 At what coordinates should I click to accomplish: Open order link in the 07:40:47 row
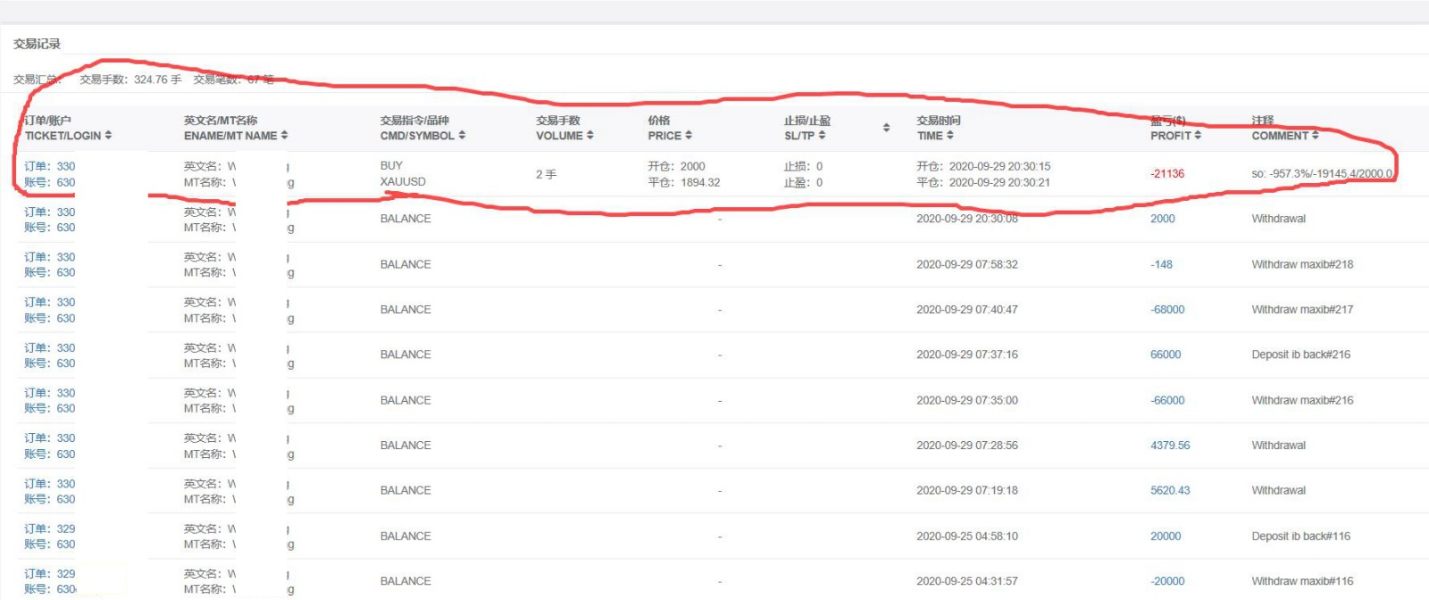coord(49,302)
